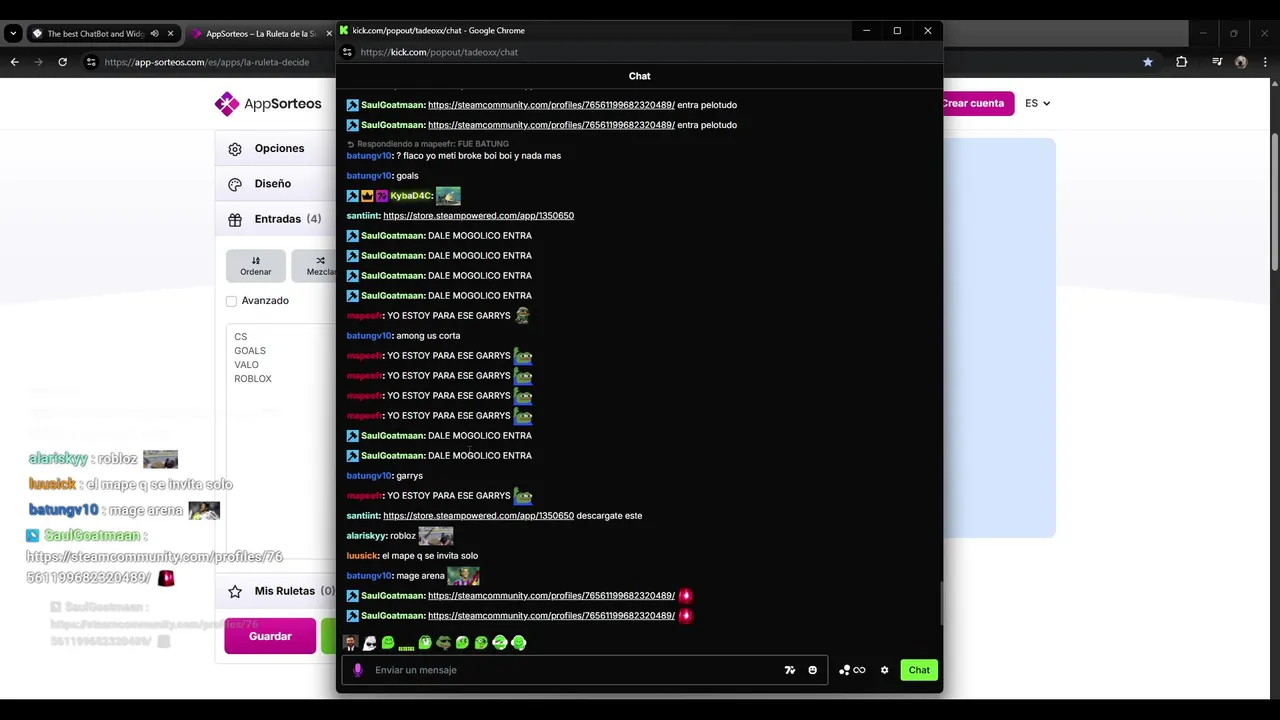Click the green Chat send button
The height and width of the screenshot is (720, 1280).
coord(919,670)
